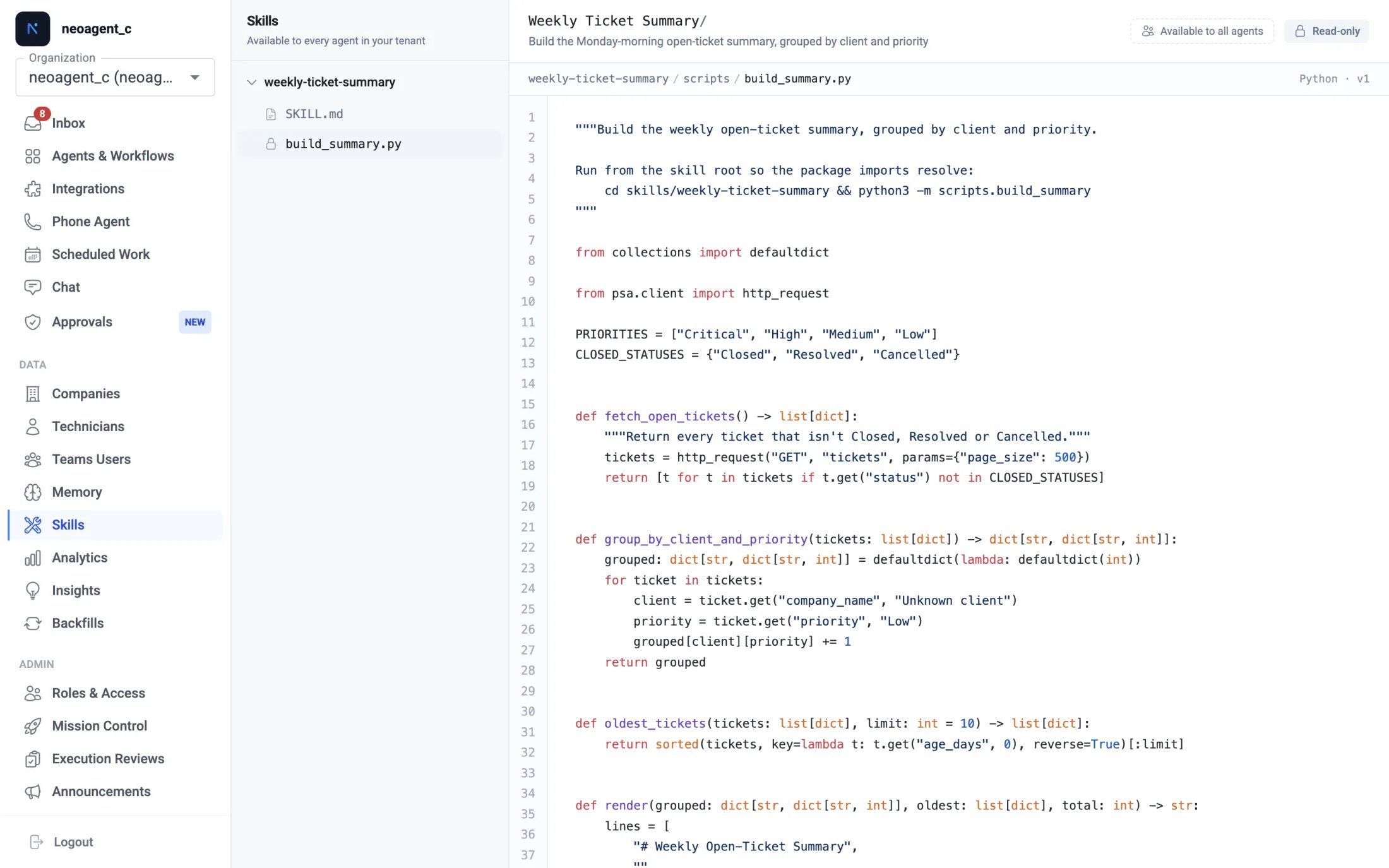Click the Available to all agents badge
This screenshot has height=868, width=1389.
click(1202, 31)
